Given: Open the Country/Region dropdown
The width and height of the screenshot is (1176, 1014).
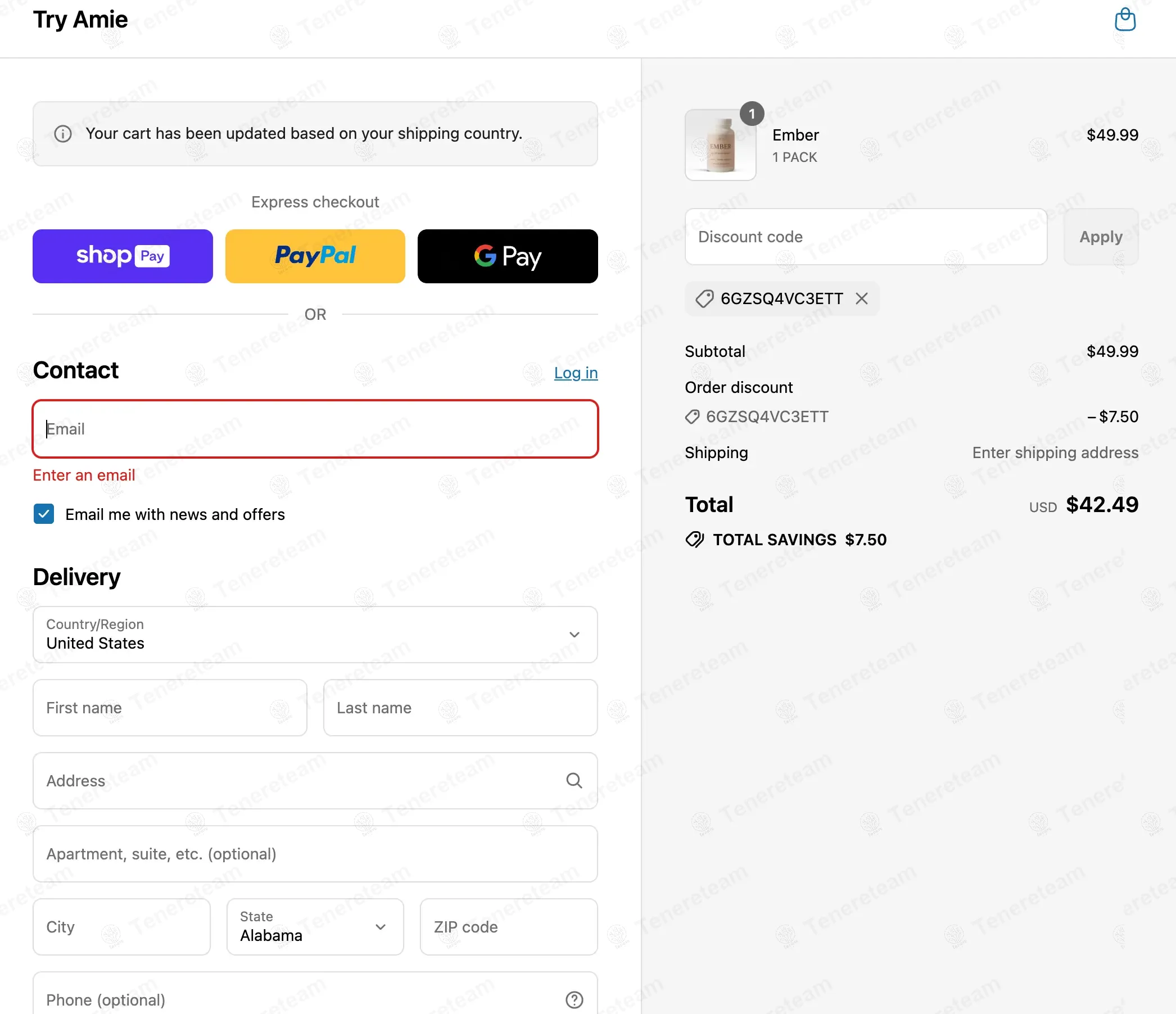Looking at the screenshot, I should click(x=315, y=635).
